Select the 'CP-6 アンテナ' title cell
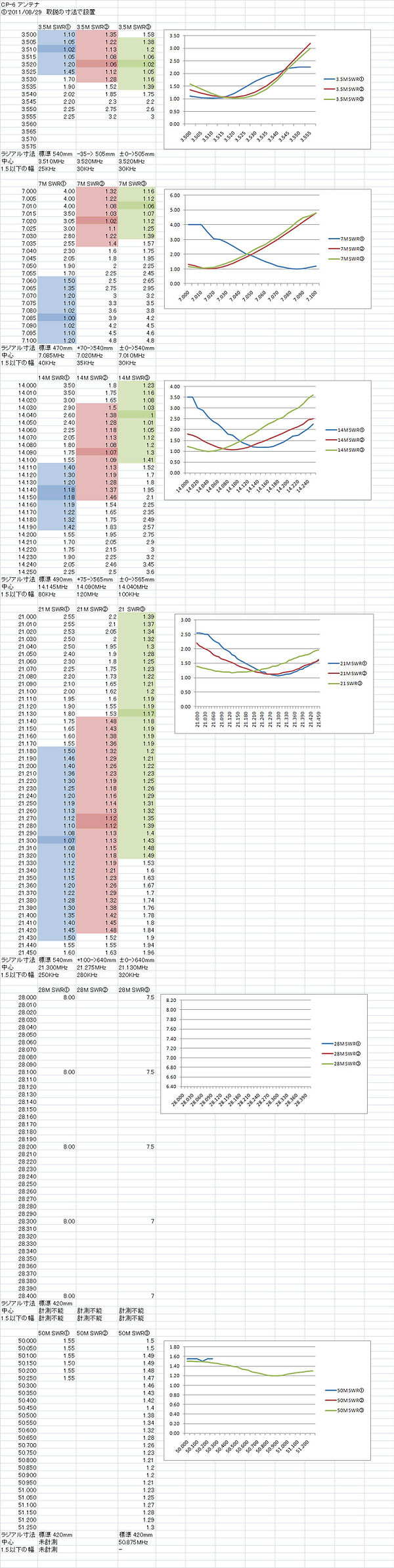This screenshot has width=394, height=1568. click(x=20, y=5)
